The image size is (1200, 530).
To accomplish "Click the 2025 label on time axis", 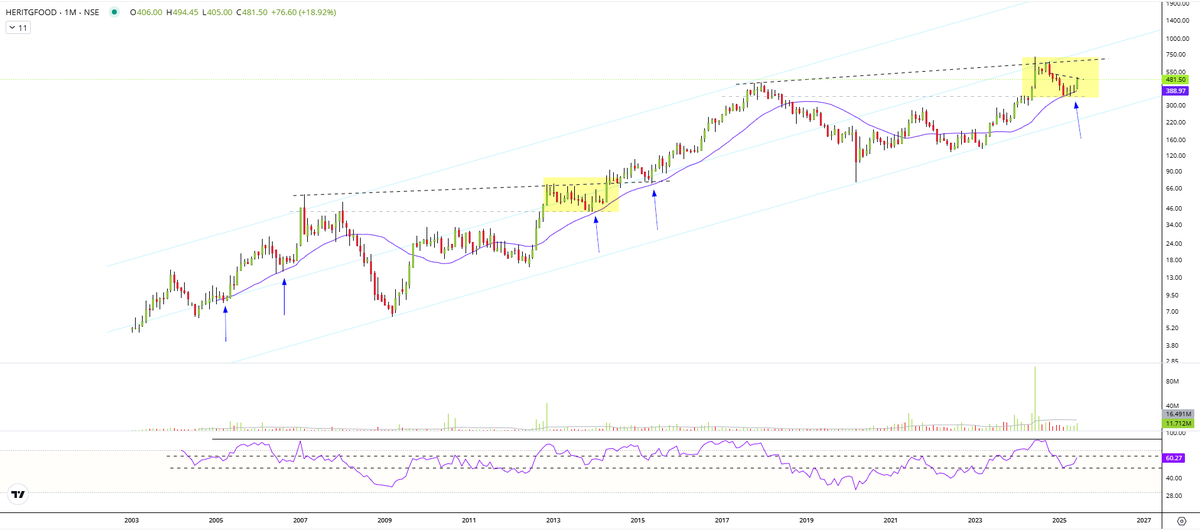I will 1060,521.
